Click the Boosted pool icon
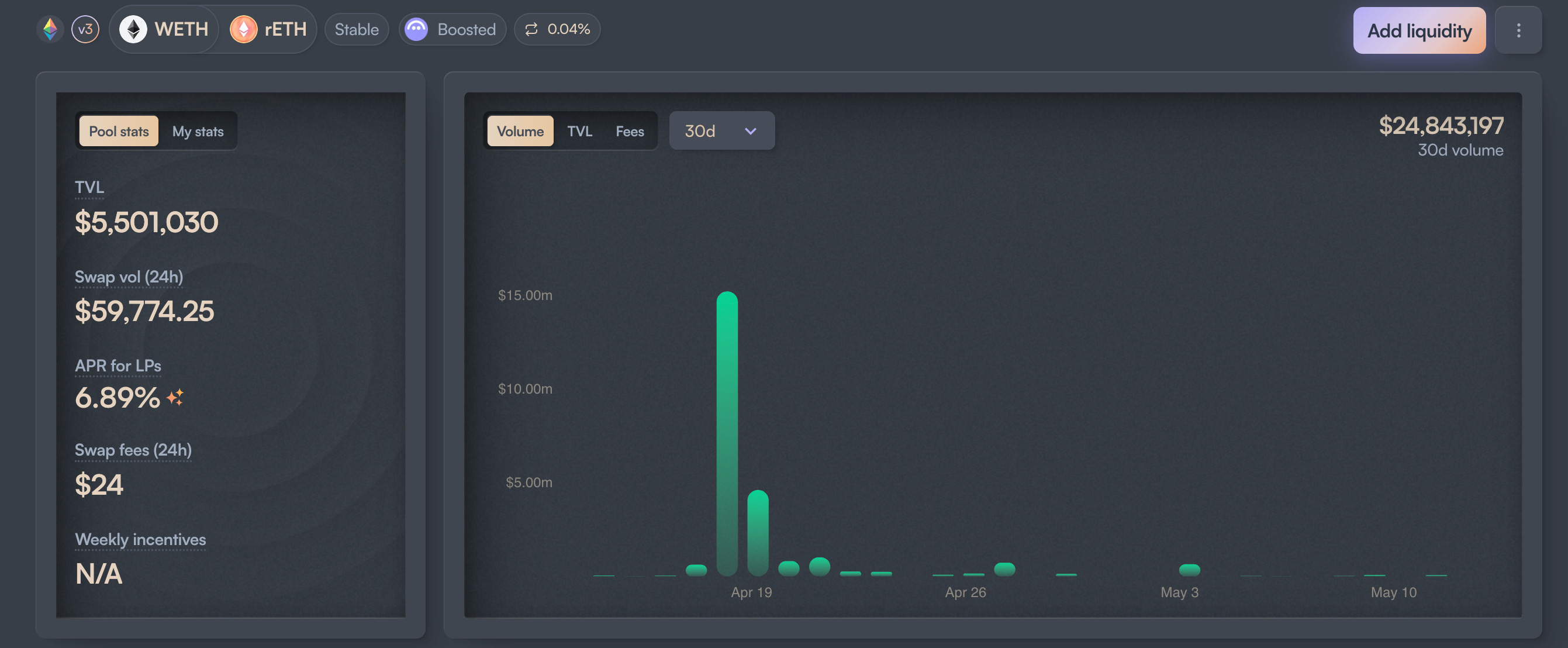This screenshot has height=648, width=1568. pos(416,29)
